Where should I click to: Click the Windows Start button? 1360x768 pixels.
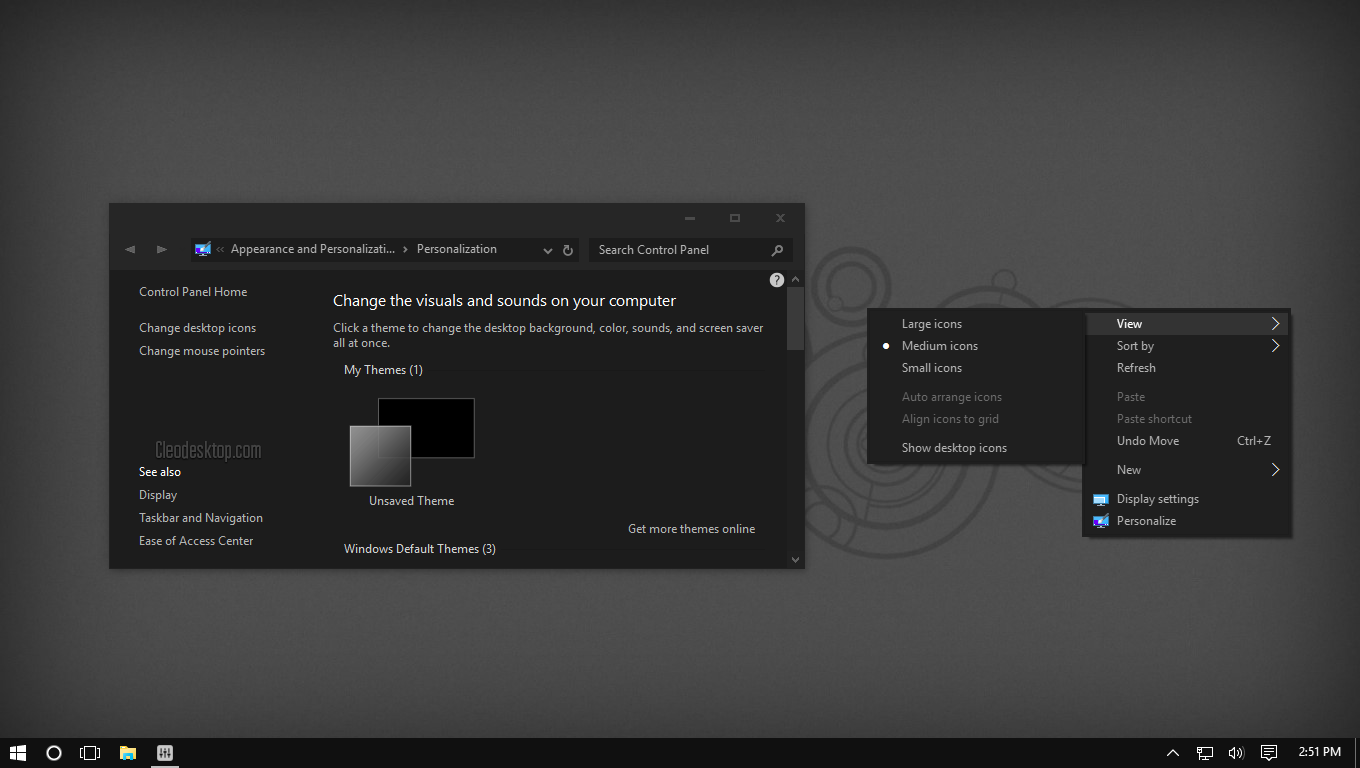coord(17,753)
